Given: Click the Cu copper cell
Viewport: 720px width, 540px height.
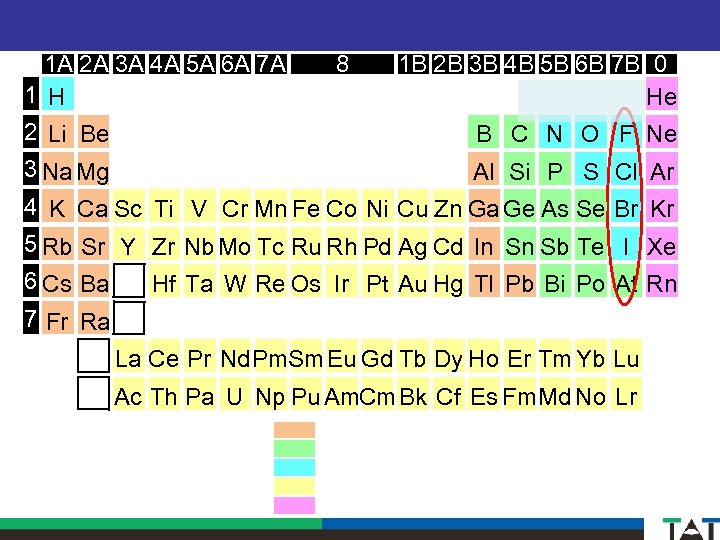Looking at the screenshot, I should [x=412, y=206].
